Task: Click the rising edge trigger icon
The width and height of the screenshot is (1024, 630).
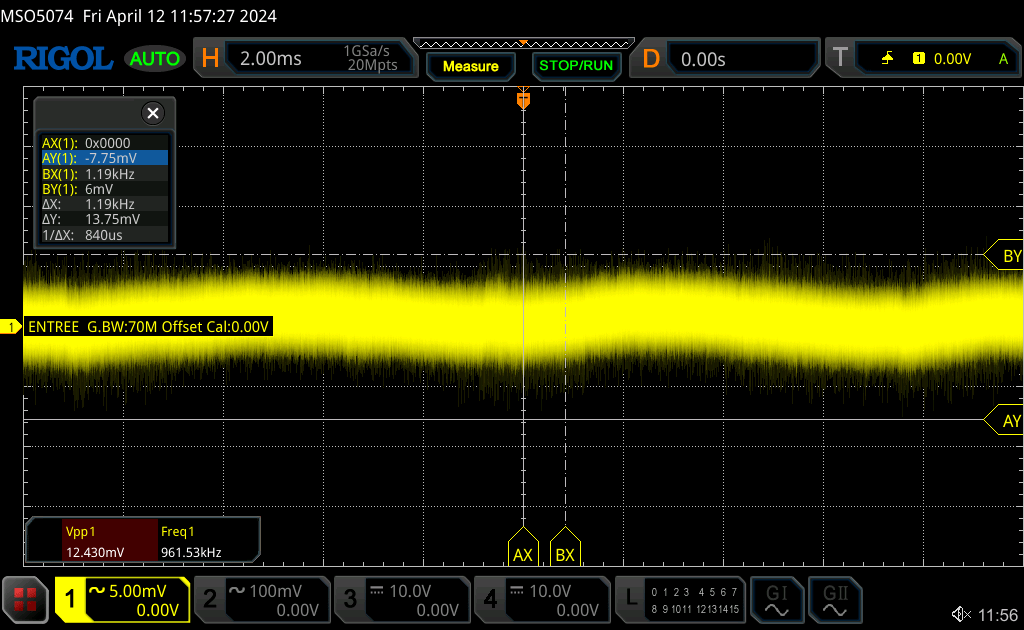Action: click(887, 59)
